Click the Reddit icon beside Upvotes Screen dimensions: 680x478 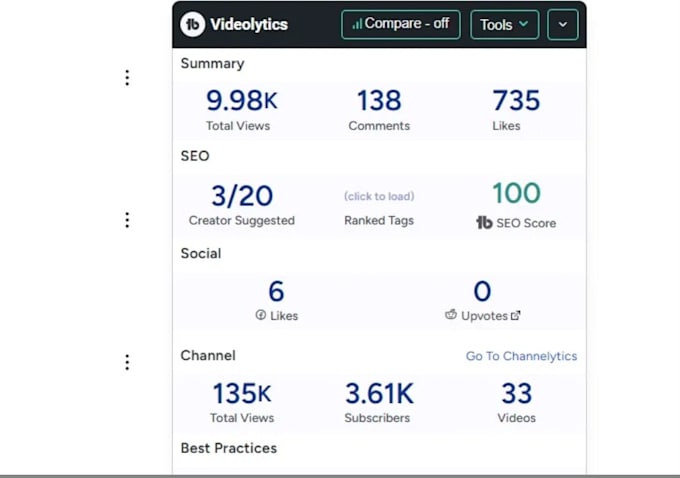coord(451,314)
